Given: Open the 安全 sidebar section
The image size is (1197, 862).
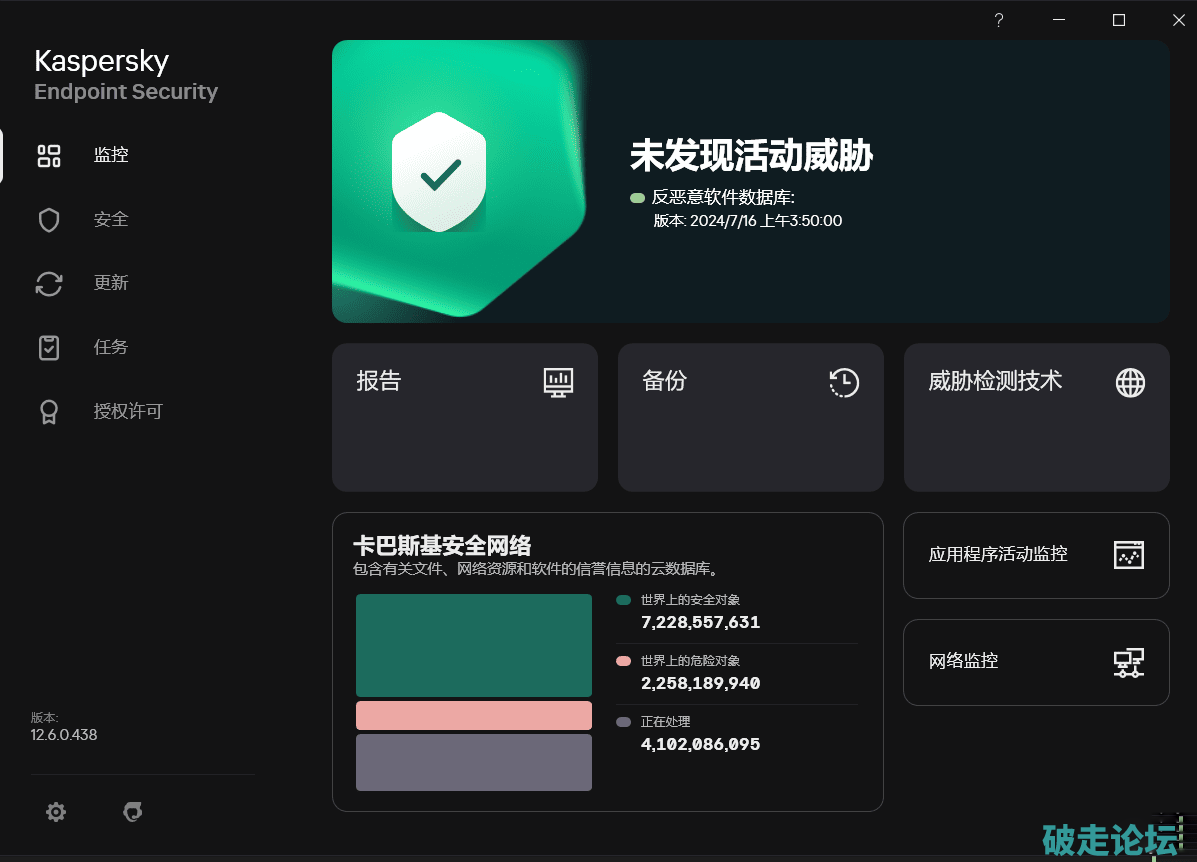Looking at the screenshot, I should pos(110,219).
